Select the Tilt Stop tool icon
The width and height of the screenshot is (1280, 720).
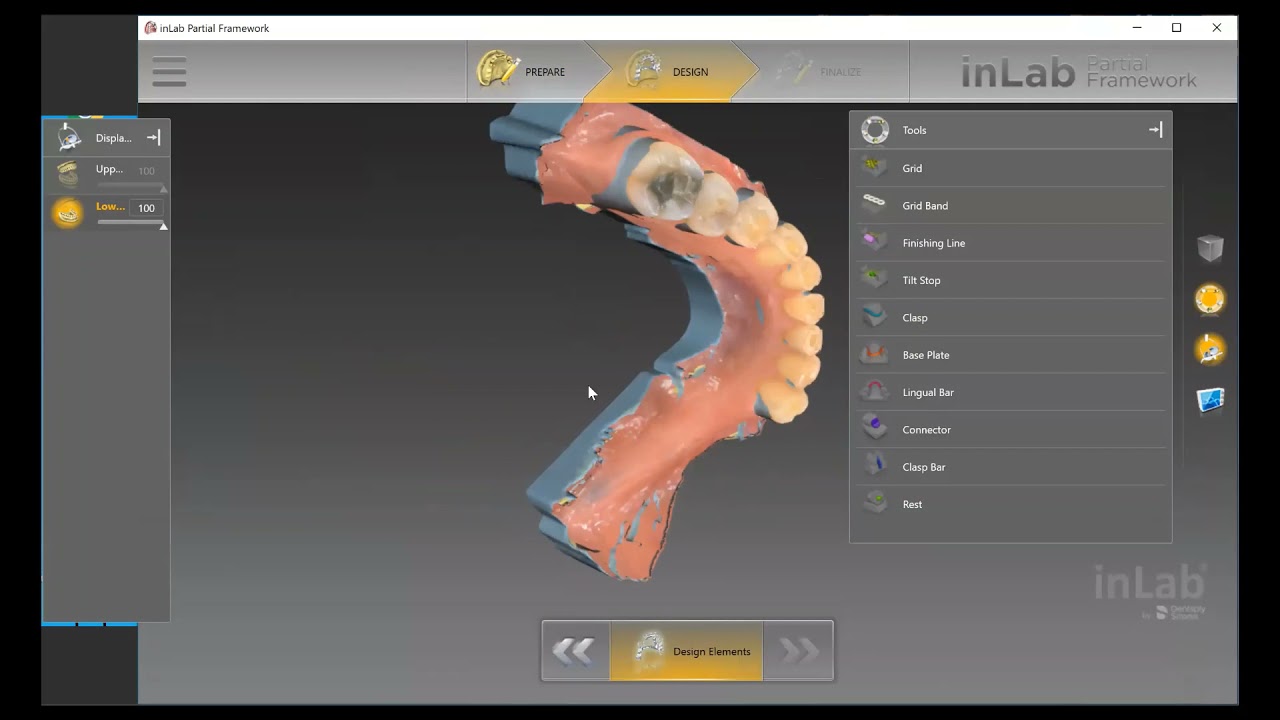[875, 279]
